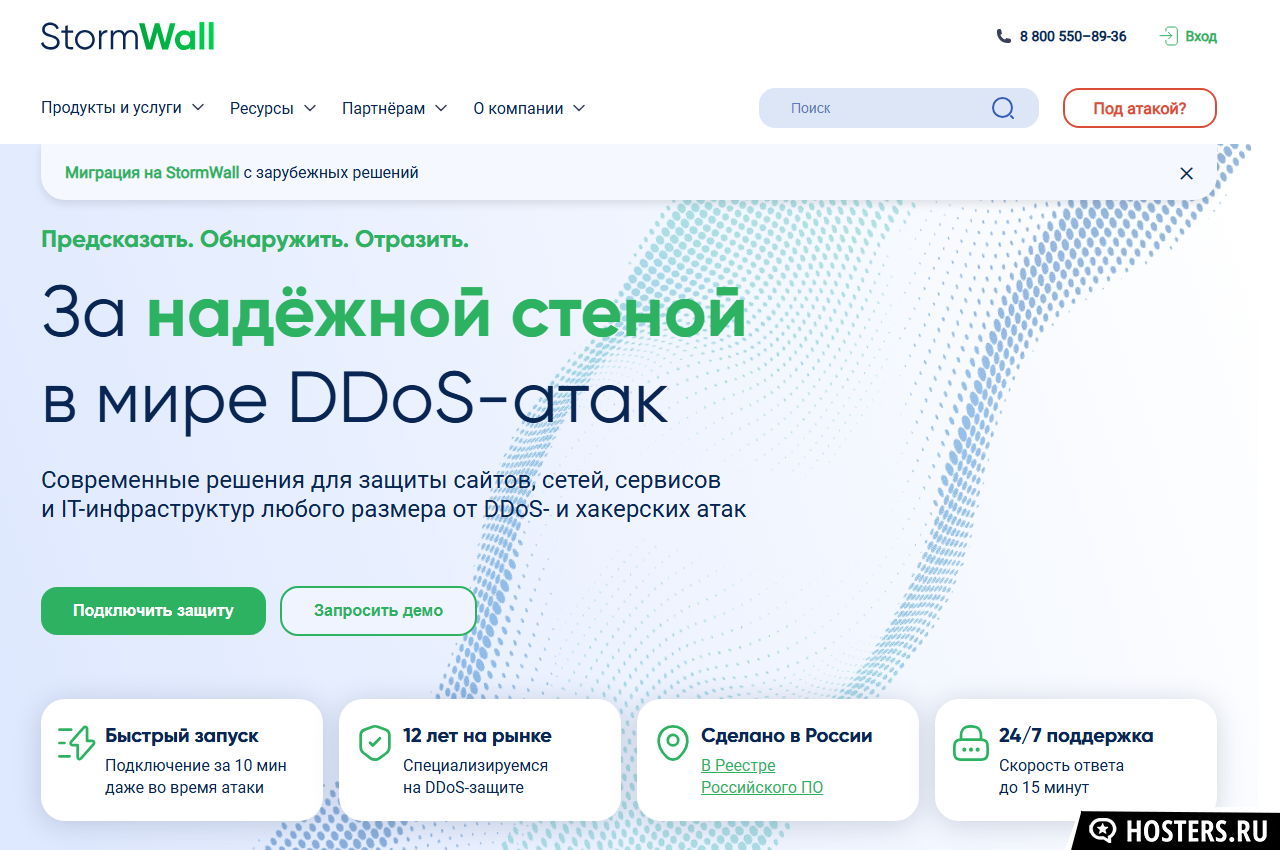Click the Быстрый запуск card heading
Image resolution: width=1280 pixels, height=850 pixels.
[182, 735]
